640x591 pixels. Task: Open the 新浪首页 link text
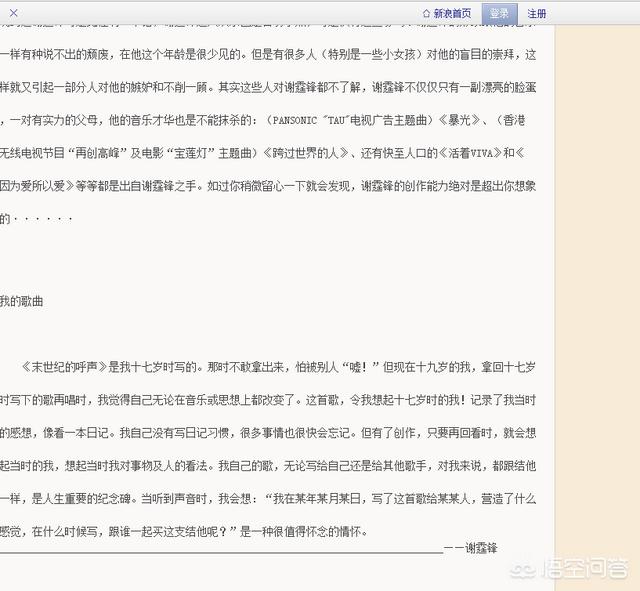(452, 14)
